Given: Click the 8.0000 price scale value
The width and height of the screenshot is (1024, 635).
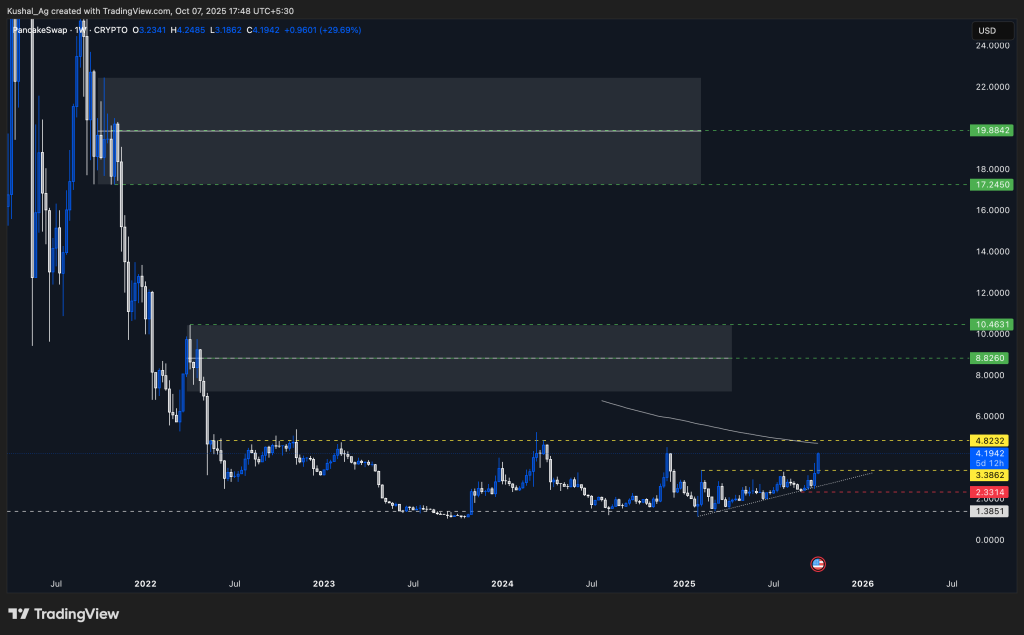Looking at the screenshot, I should click(x=990, y=375).
